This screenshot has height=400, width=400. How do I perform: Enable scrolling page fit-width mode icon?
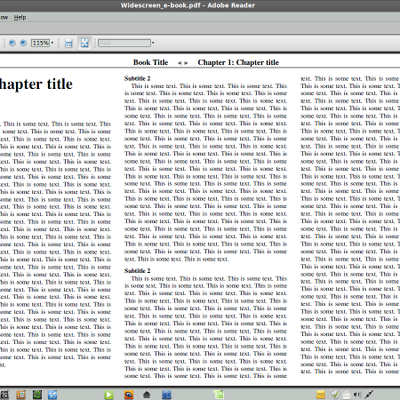(x=69, y=43)
